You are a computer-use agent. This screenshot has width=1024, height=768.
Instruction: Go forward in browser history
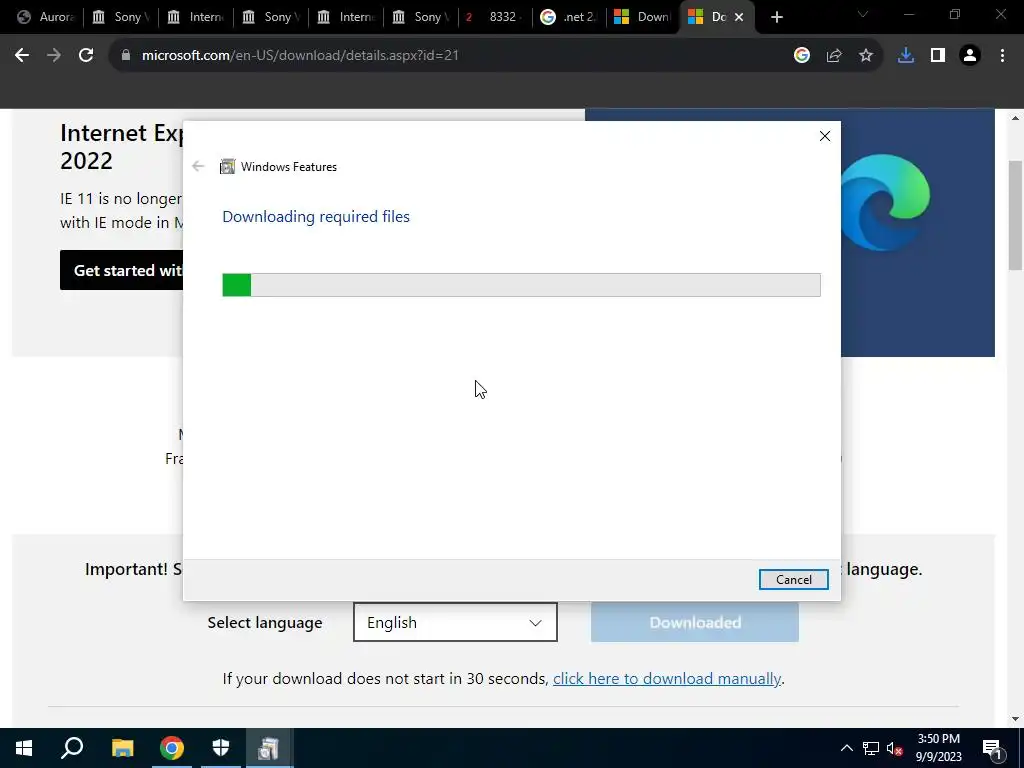[54, 56]
